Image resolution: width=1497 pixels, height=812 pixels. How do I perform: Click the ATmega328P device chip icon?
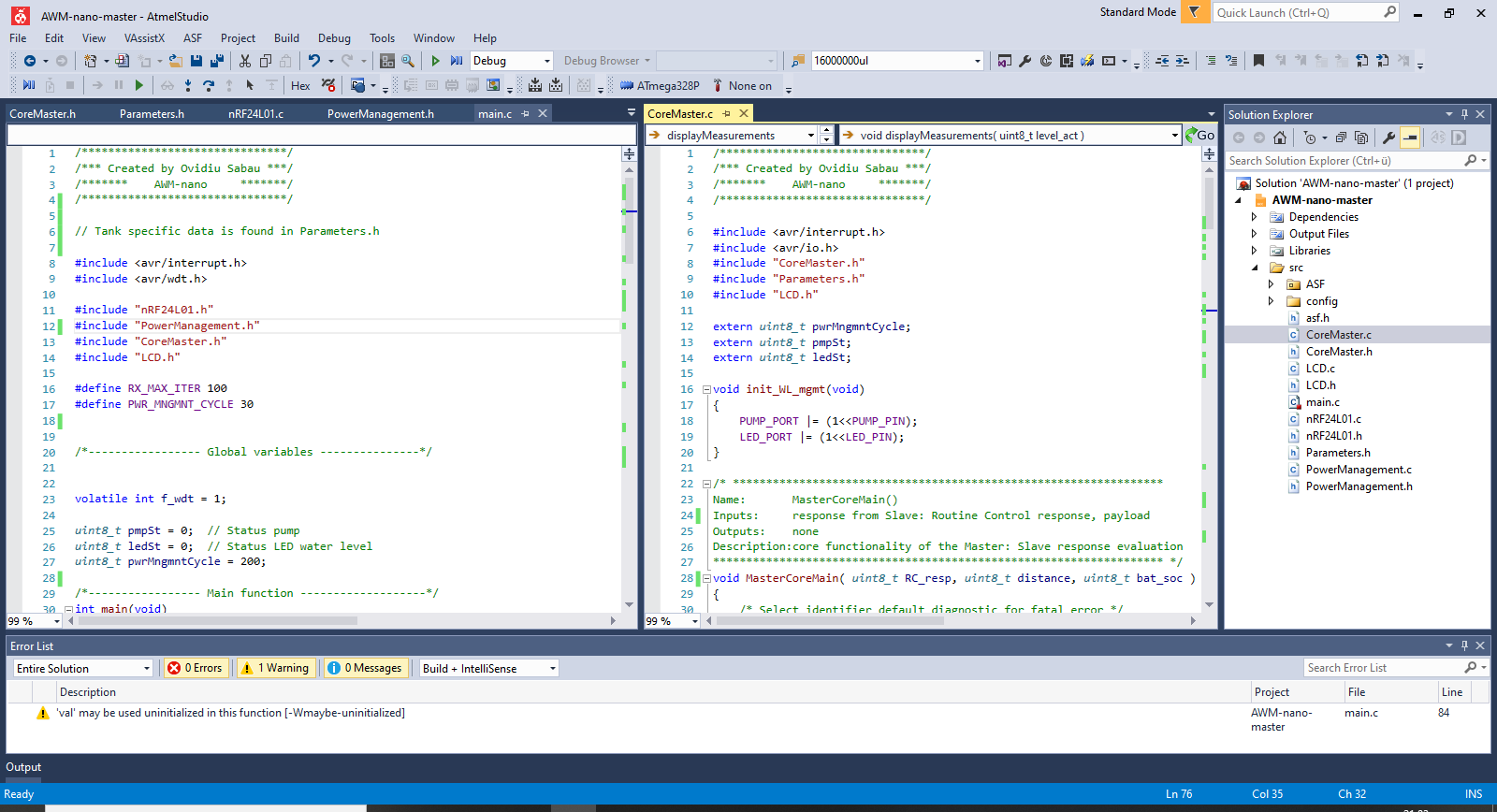[627, 86]
